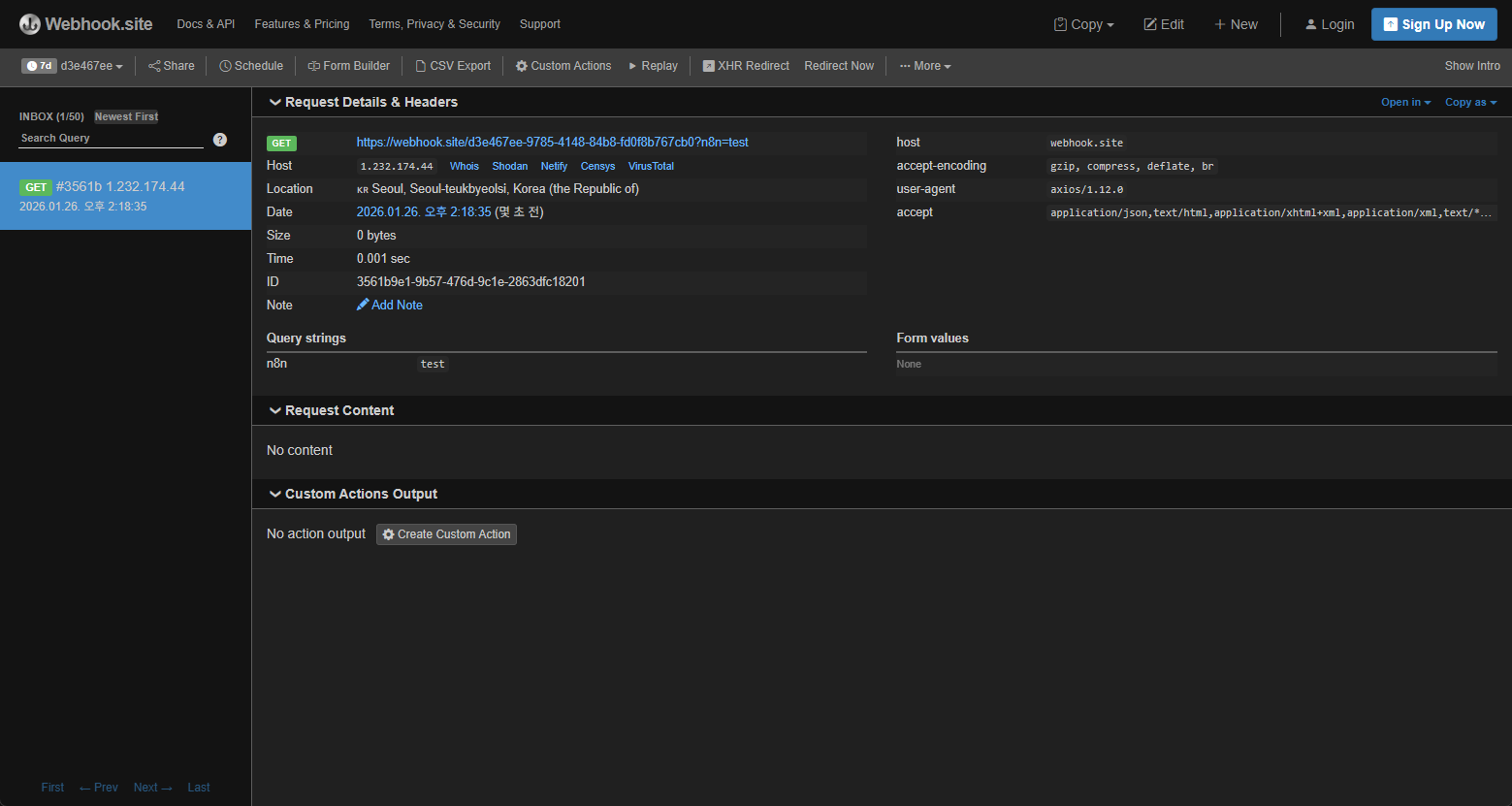Toggle Newest First sorting in the inbox
Viewport: 1512px width, 806px height.
coord(125,116)
